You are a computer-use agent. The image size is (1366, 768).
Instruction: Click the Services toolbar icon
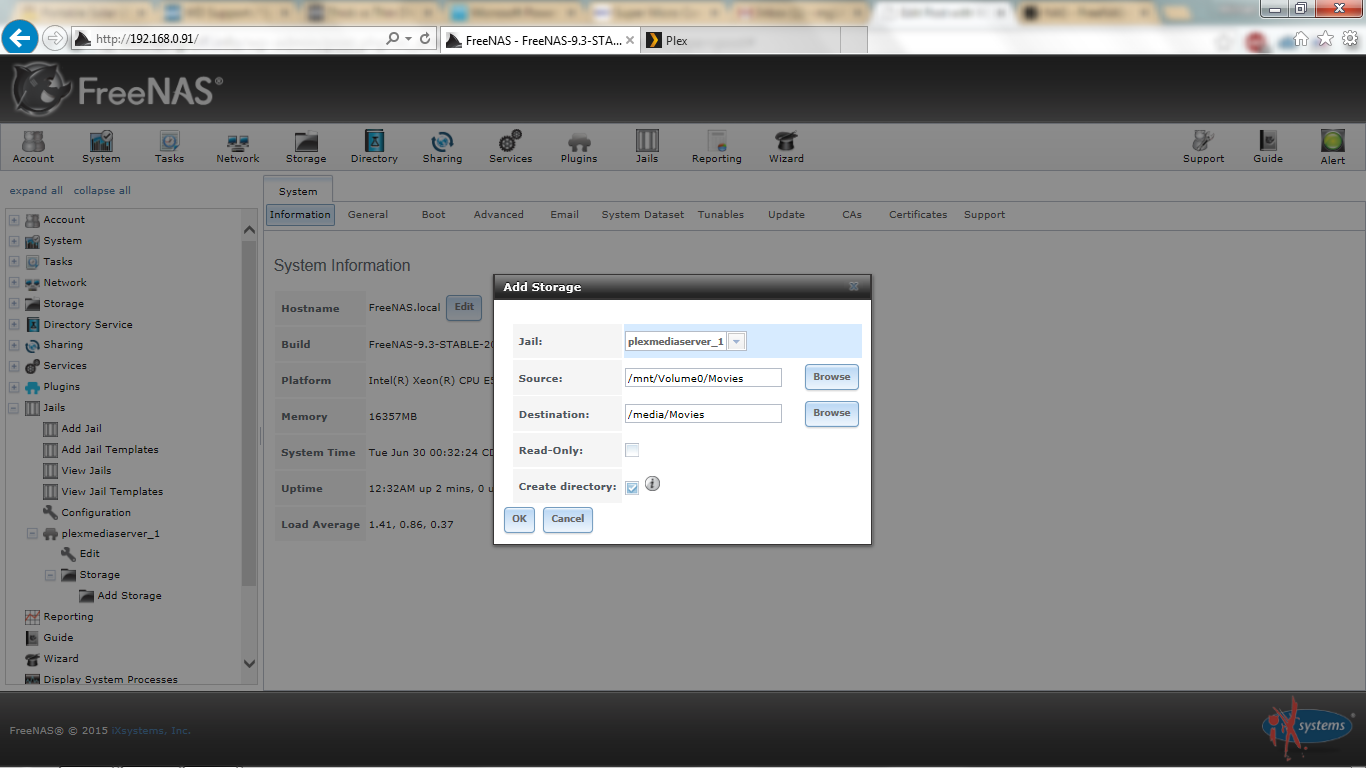510,146
